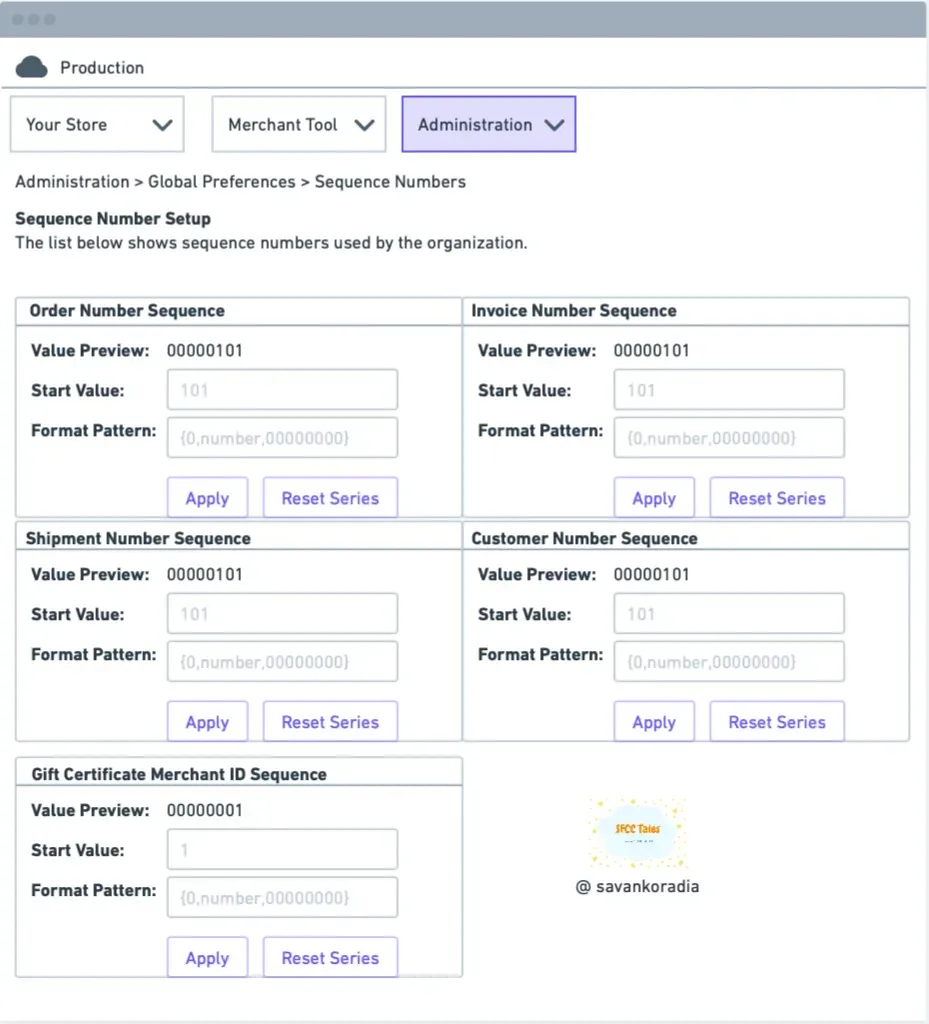Apply the Order Number Sequence changes
Image resolution: width=929 pixels, height=1024 pixels.
[x=207, y=497]
